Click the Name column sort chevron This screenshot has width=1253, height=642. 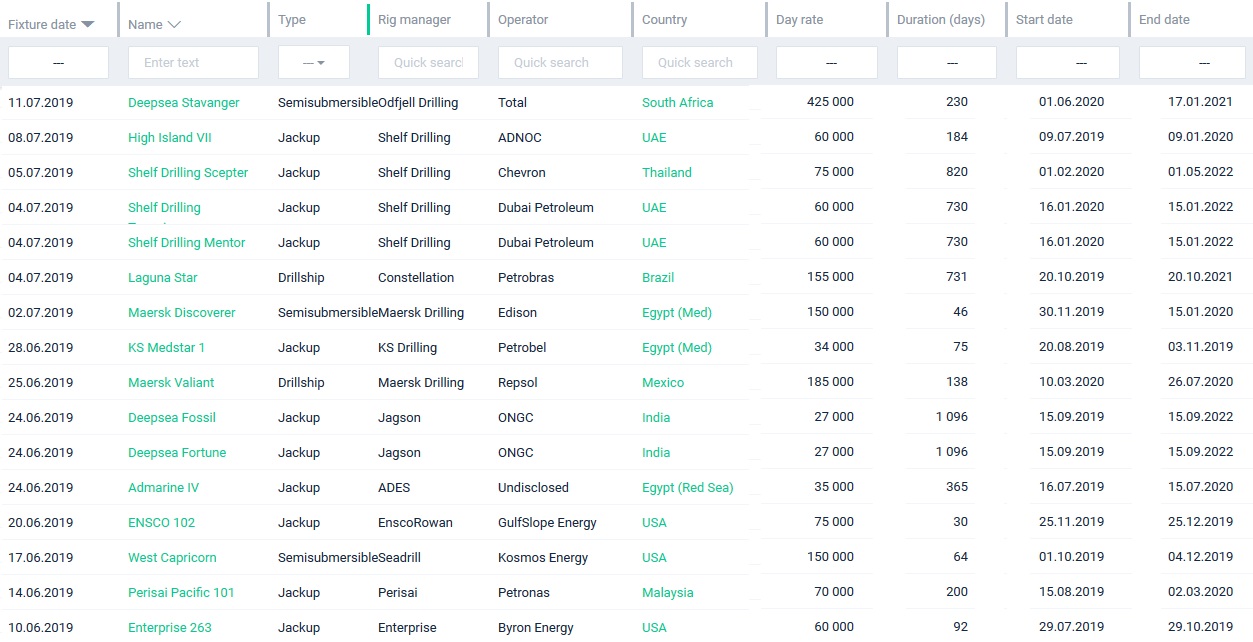click(174, 24)
